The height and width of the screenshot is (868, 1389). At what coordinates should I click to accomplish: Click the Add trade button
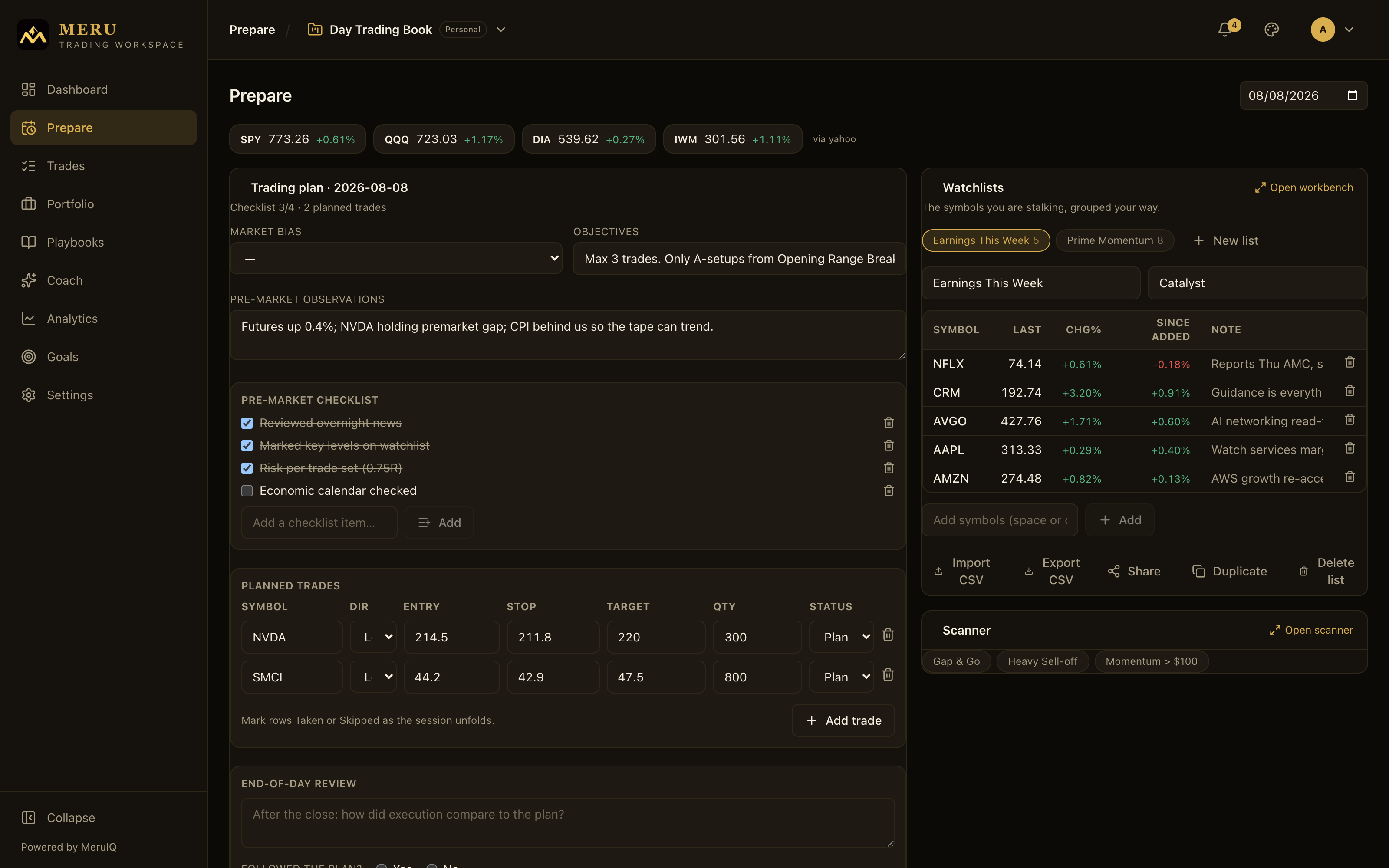pos(843,720)
